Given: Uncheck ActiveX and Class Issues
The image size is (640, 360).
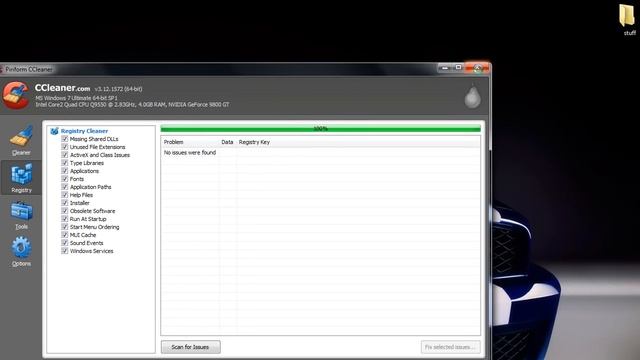Looking at the screenshot, I should (x=64, y=155).
